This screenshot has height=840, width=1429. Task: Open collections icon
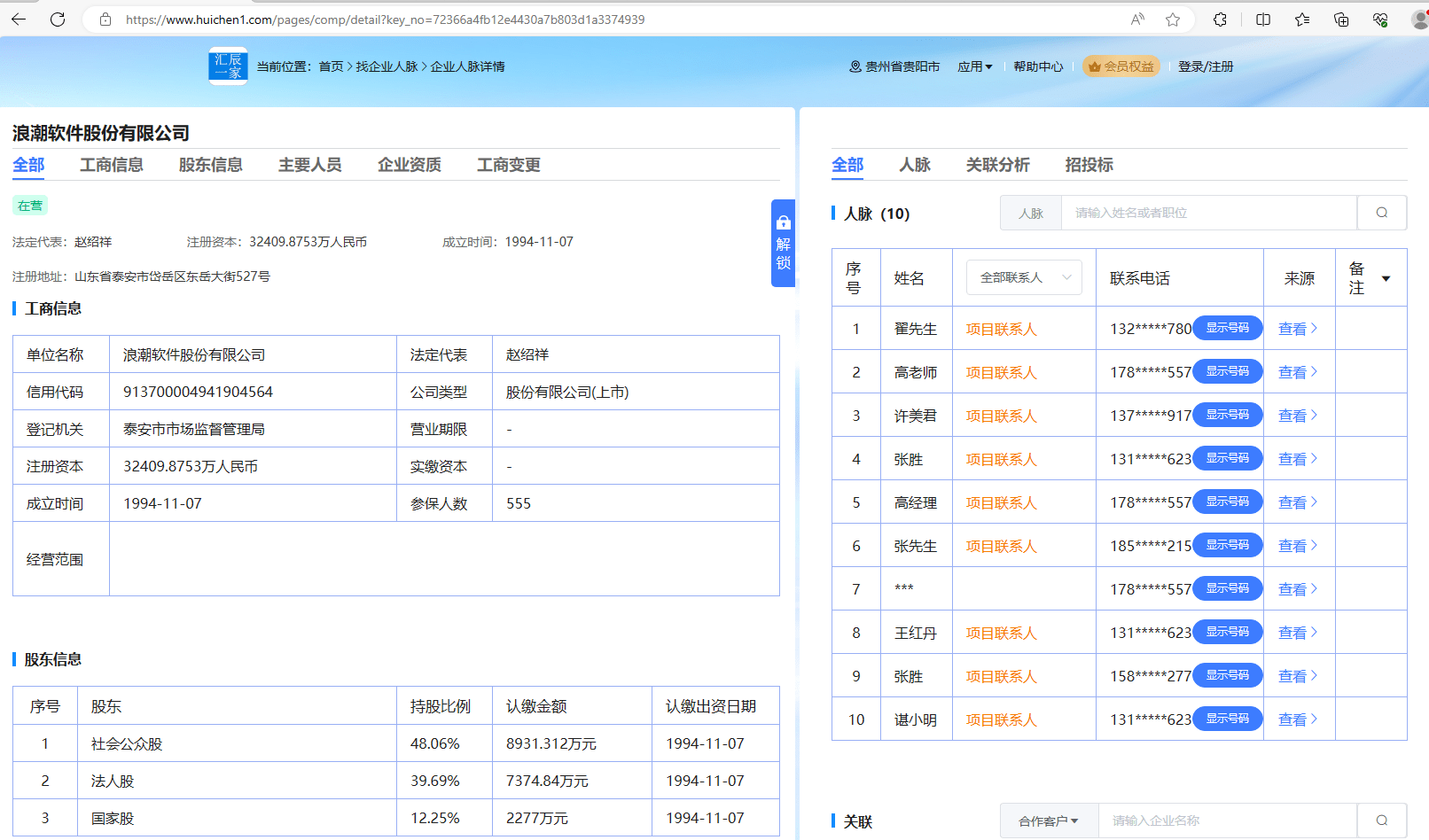click(x=1341, y=19)
